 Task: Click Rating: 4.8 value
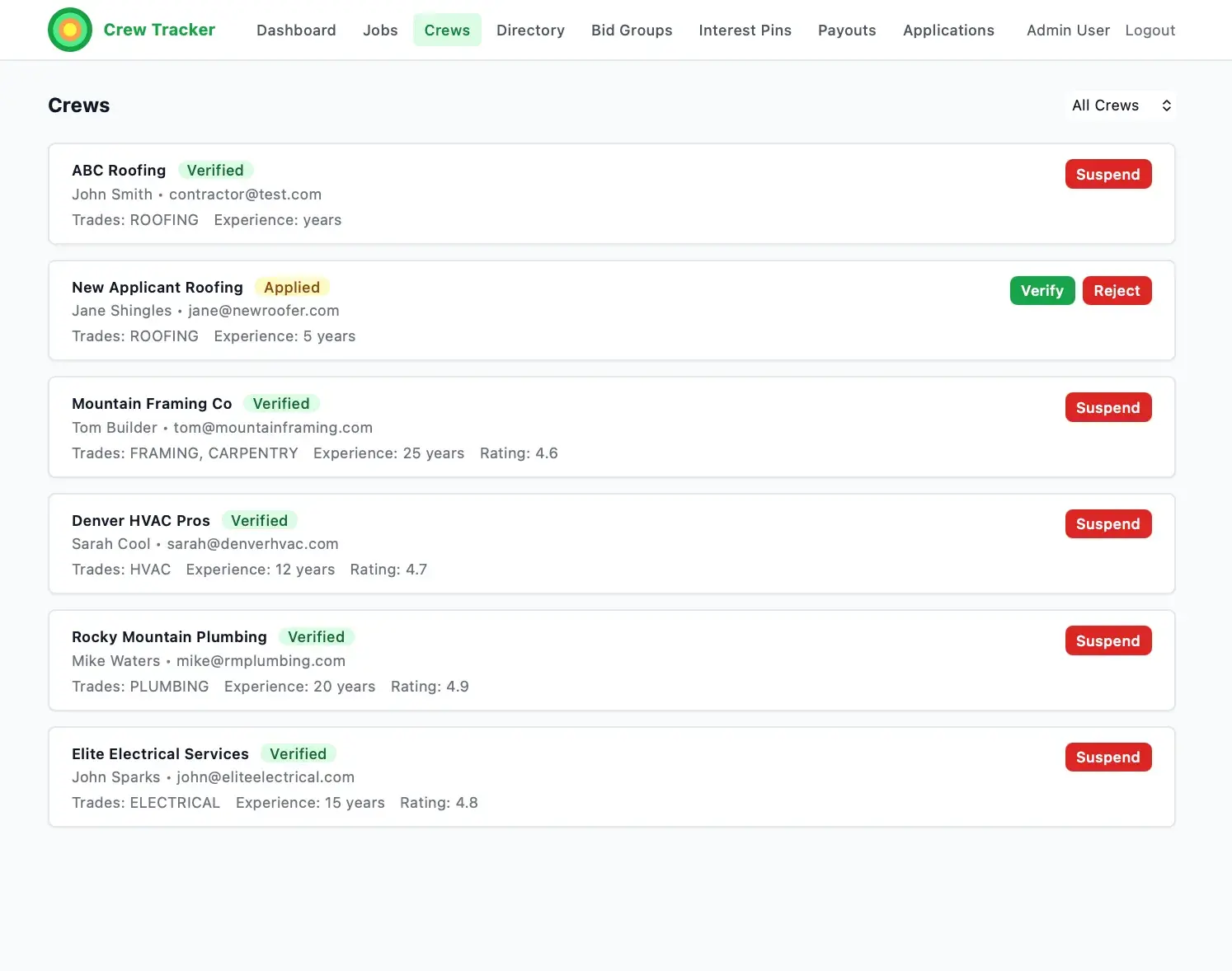439,803
